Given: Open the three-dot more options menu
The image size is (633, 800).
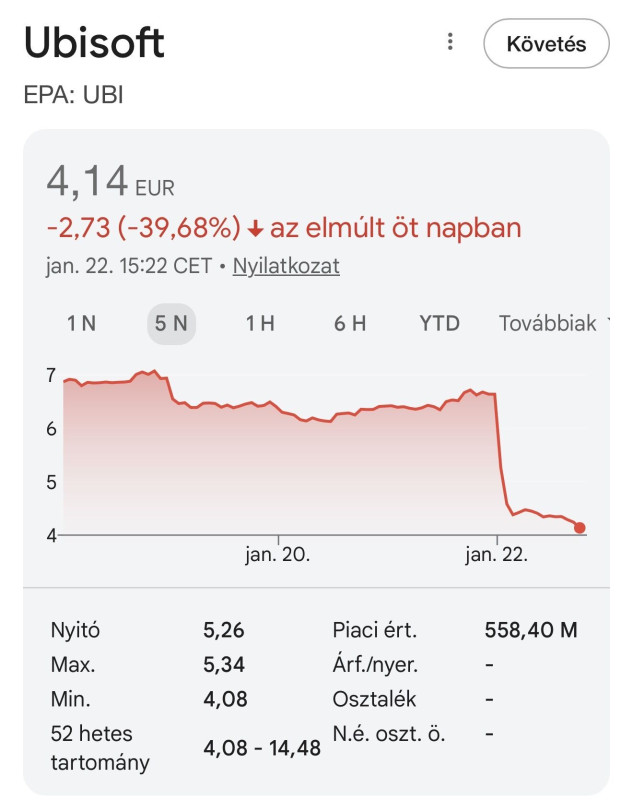Looking at the screenshot, I should [450, 43].
